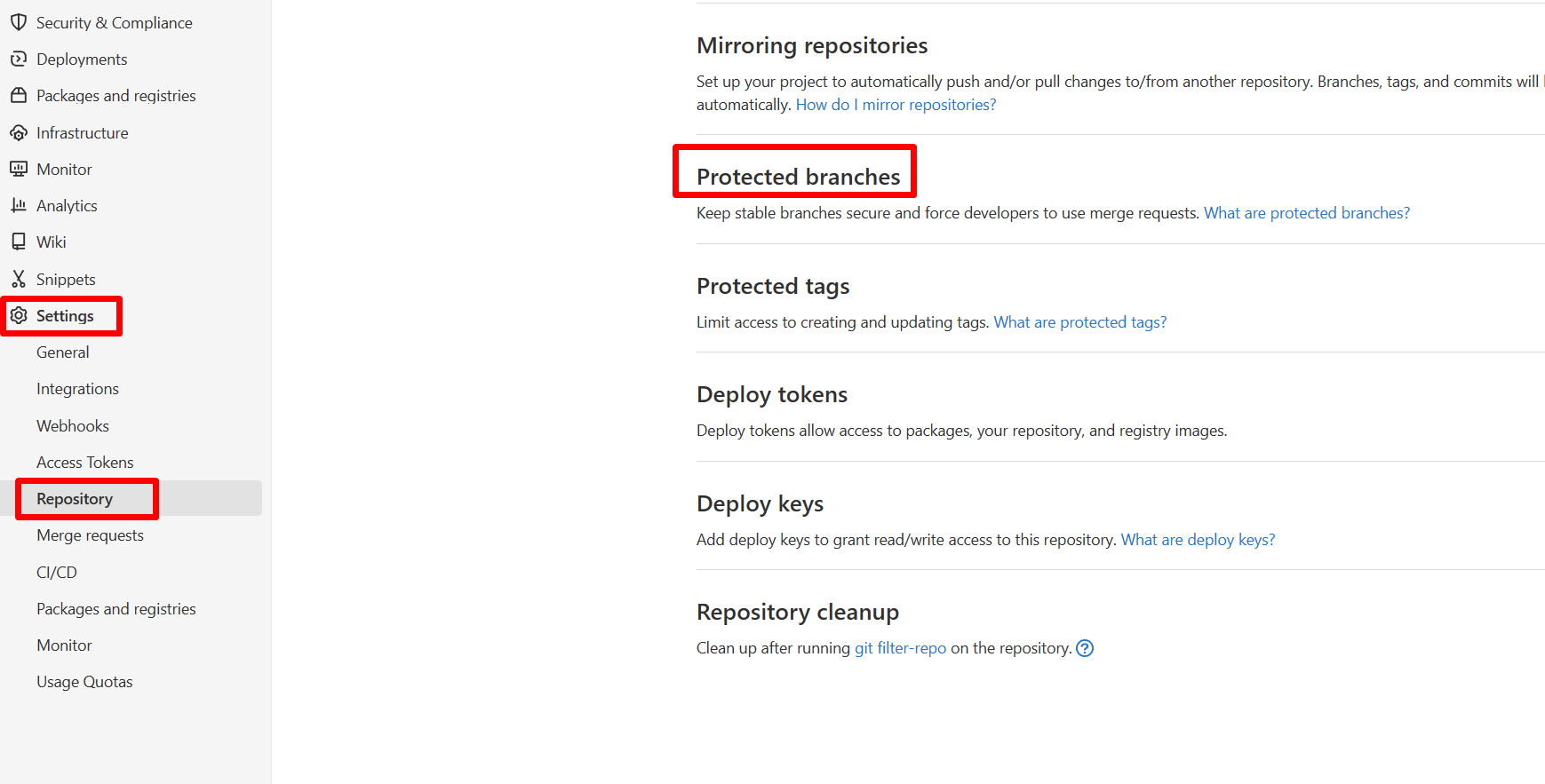Click the Monitor display icon in sidebar
Image resolution: width=1545 pixels, height=784 pixels.
[x=19, y=169]
